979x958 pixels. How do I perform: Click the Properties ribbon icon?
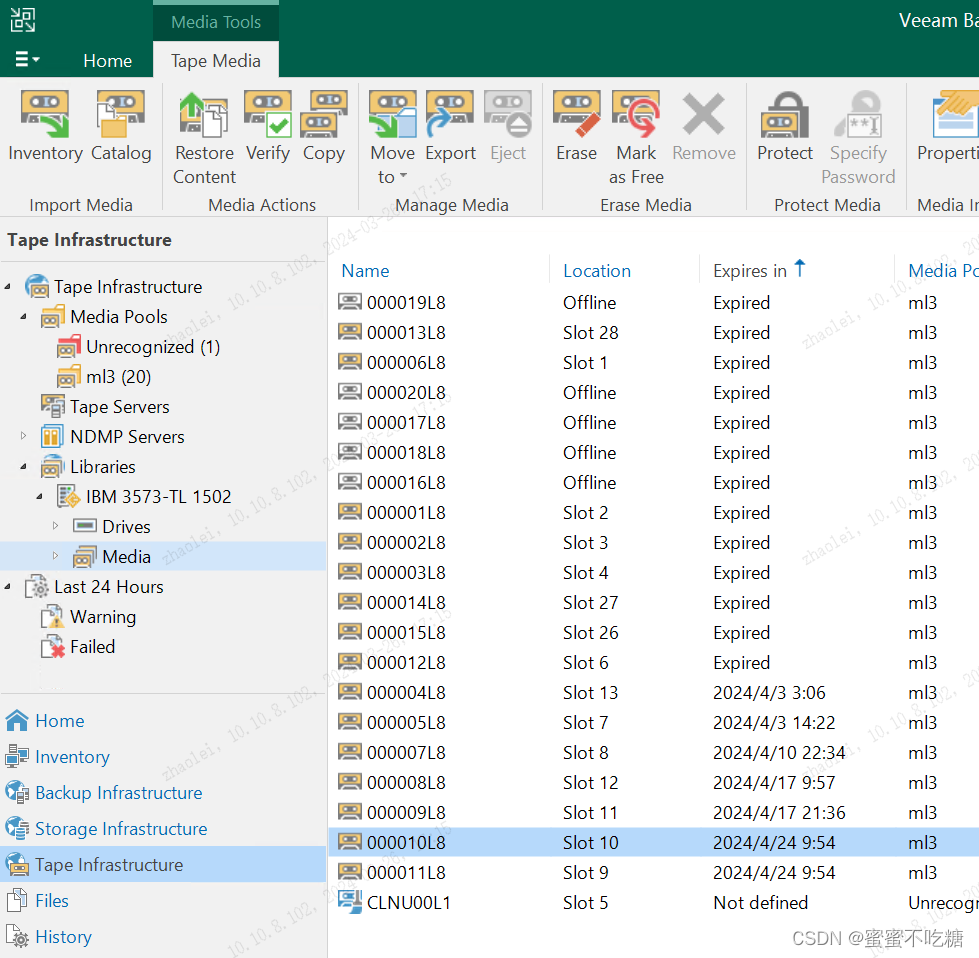click(955, 114)
